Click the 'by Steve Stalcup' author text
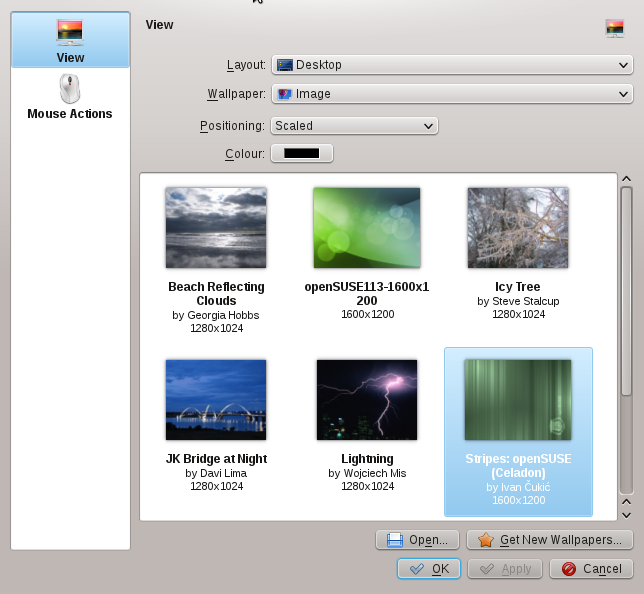The width and height of the screenshot is (644, 594). pos(518,302)
